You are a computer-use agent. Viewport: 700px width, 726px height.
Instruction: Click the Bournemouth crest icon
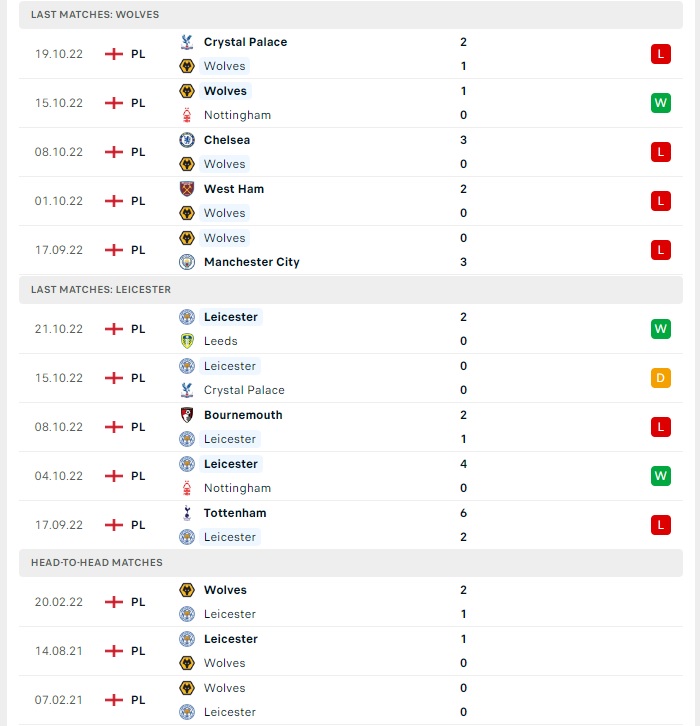(187, 415)
